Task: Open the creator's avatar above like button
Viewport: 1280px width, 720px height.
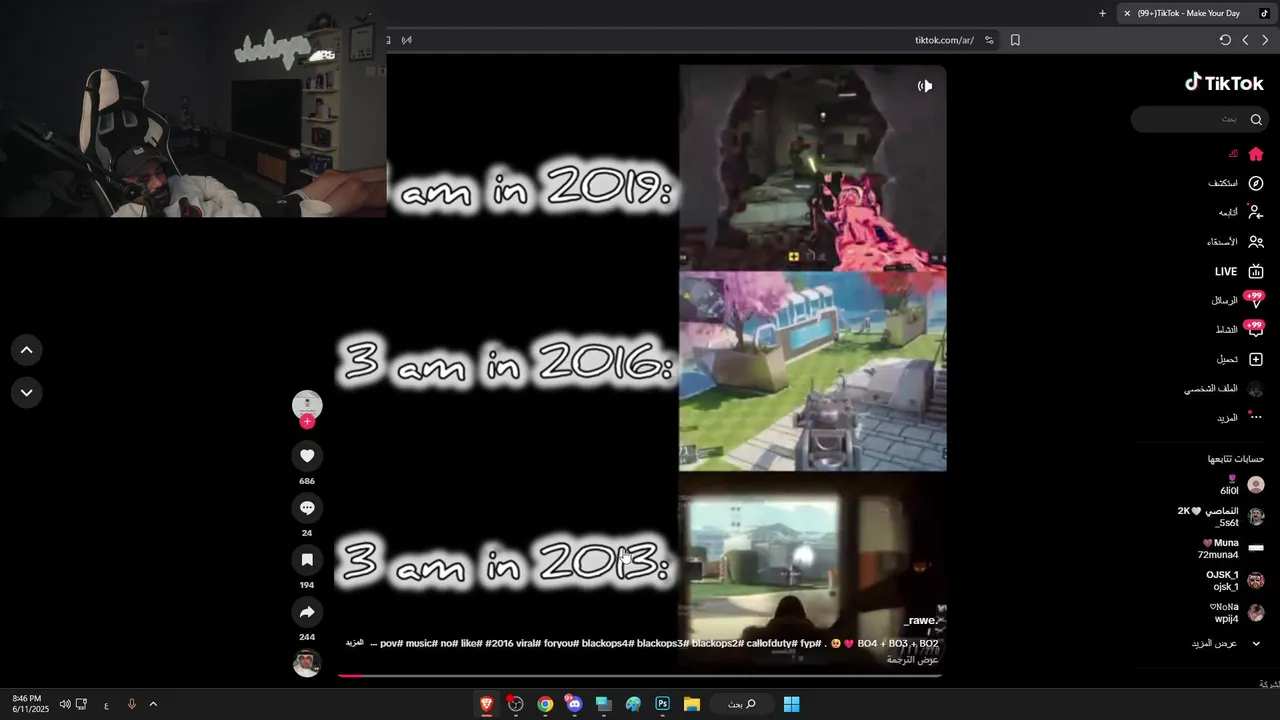Action: (307, 404)
